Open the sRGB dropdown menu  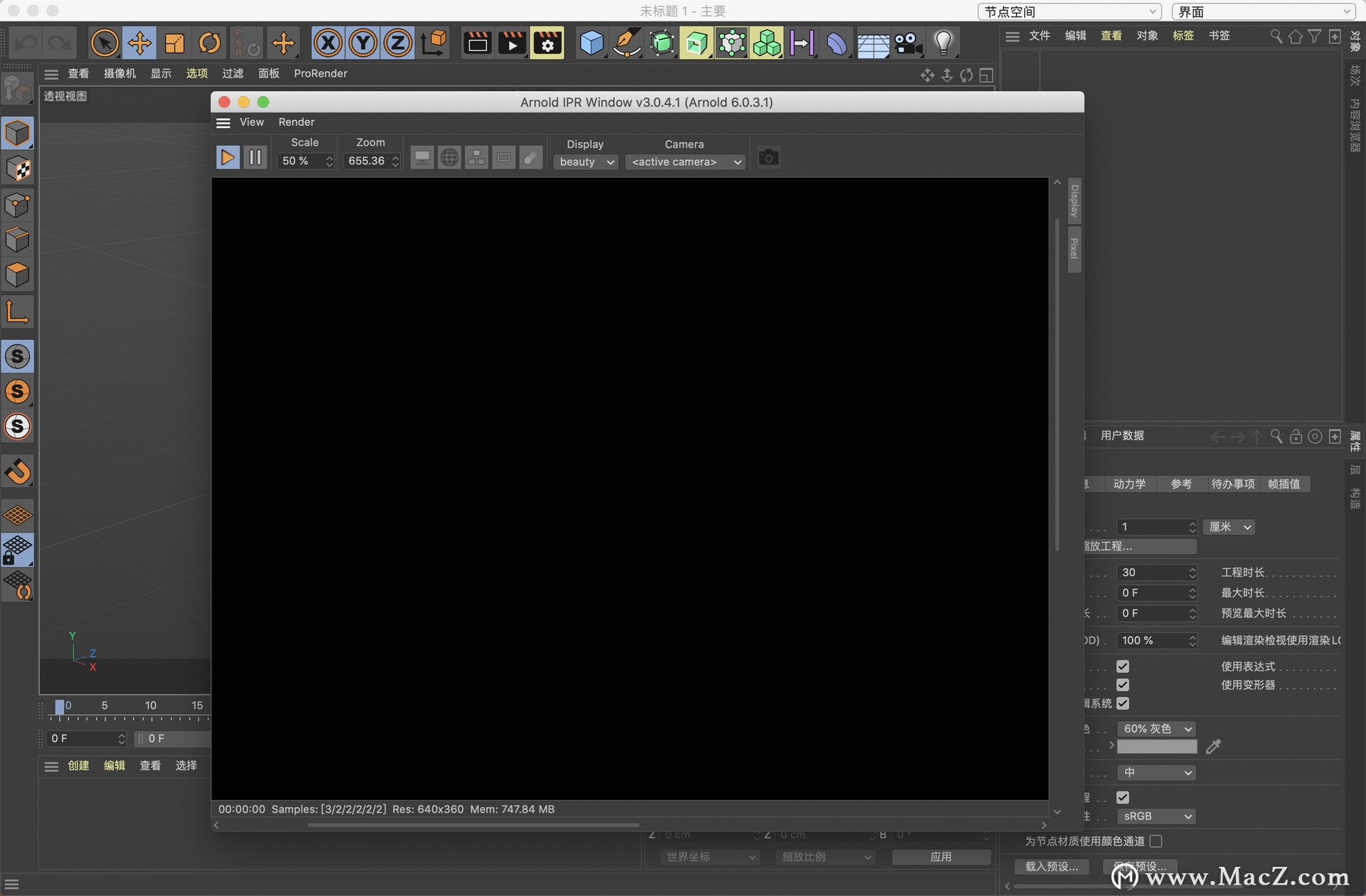[1155, 816]
